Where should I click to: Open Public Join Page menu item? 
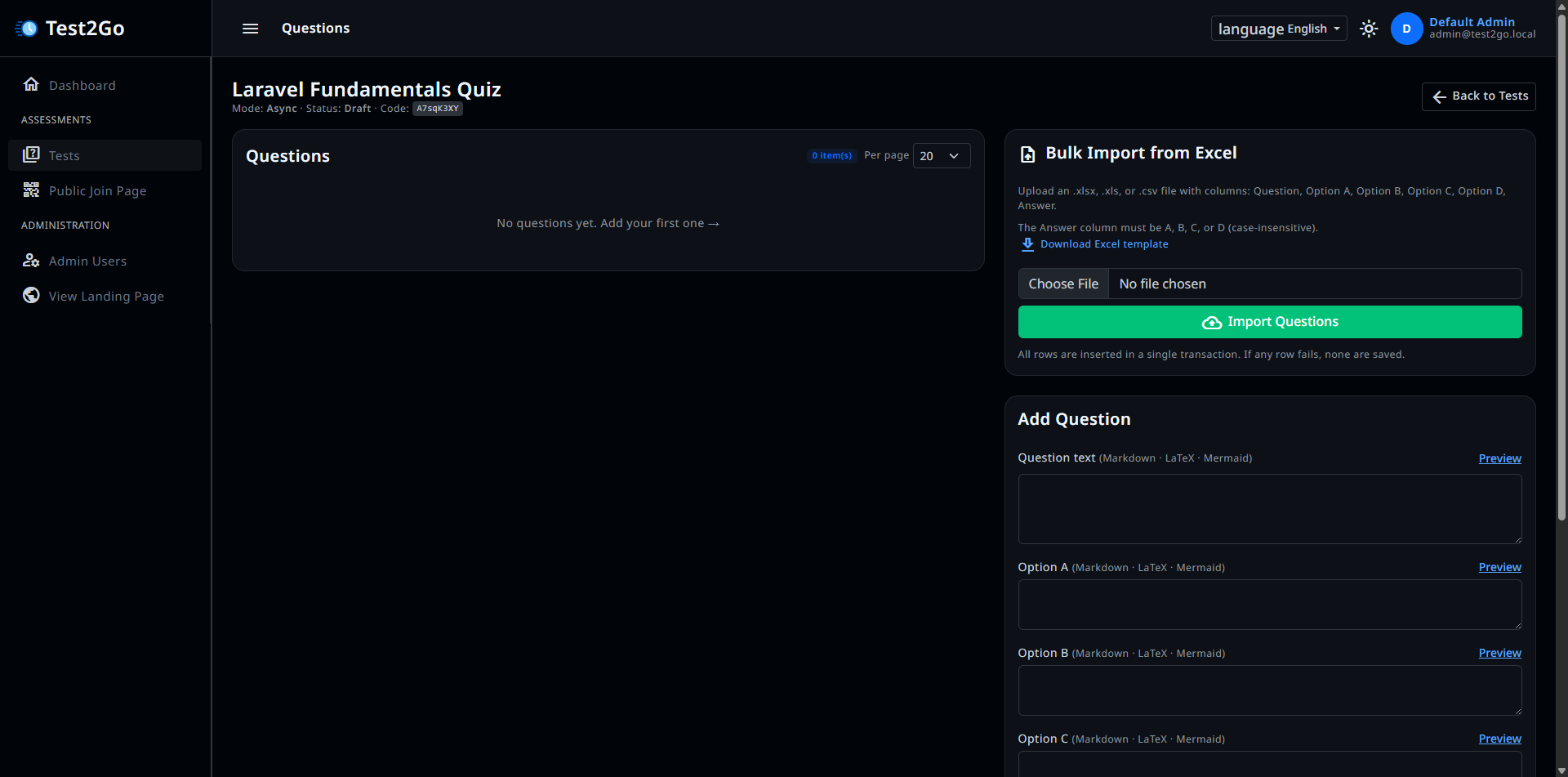pos(105,190)
